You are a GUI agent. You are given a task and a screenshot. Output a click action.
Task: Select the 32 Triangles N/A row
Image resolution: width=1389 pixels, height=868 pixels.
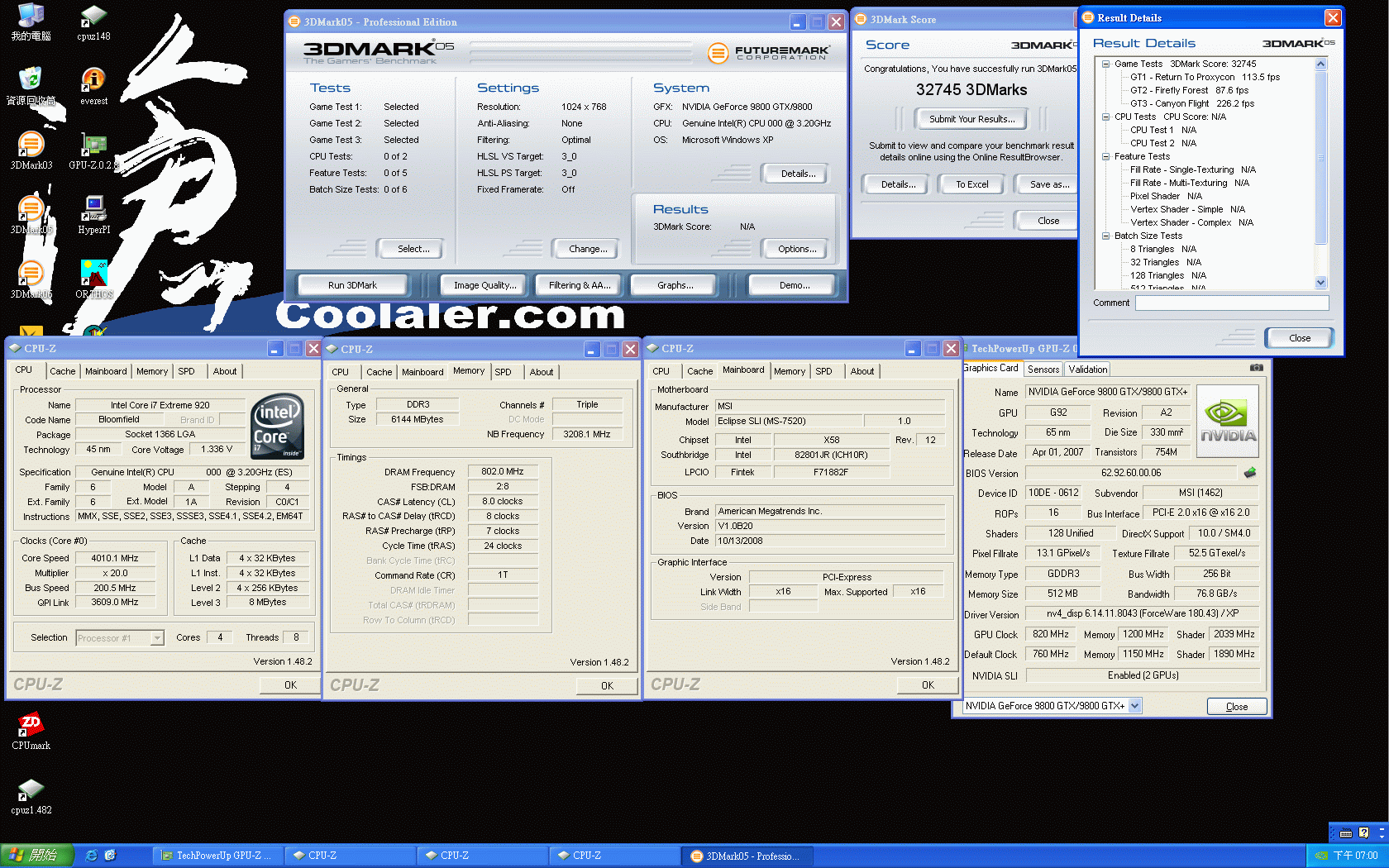click(x=1165, y=262)
